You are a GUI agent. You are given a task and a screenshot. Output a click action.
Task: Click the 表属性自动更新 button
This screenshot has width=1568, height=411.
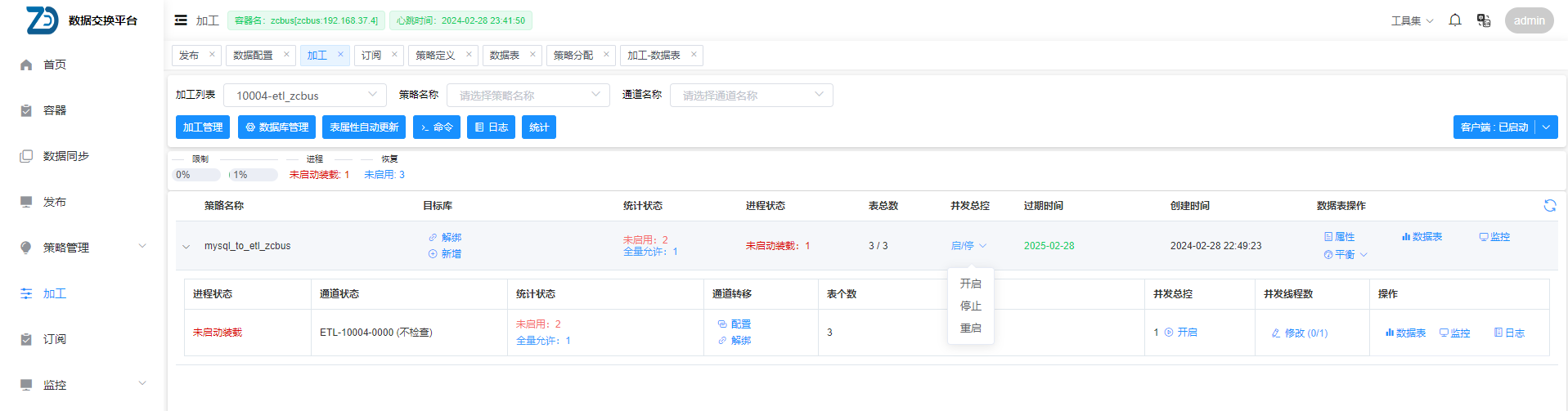coord(364,127)
